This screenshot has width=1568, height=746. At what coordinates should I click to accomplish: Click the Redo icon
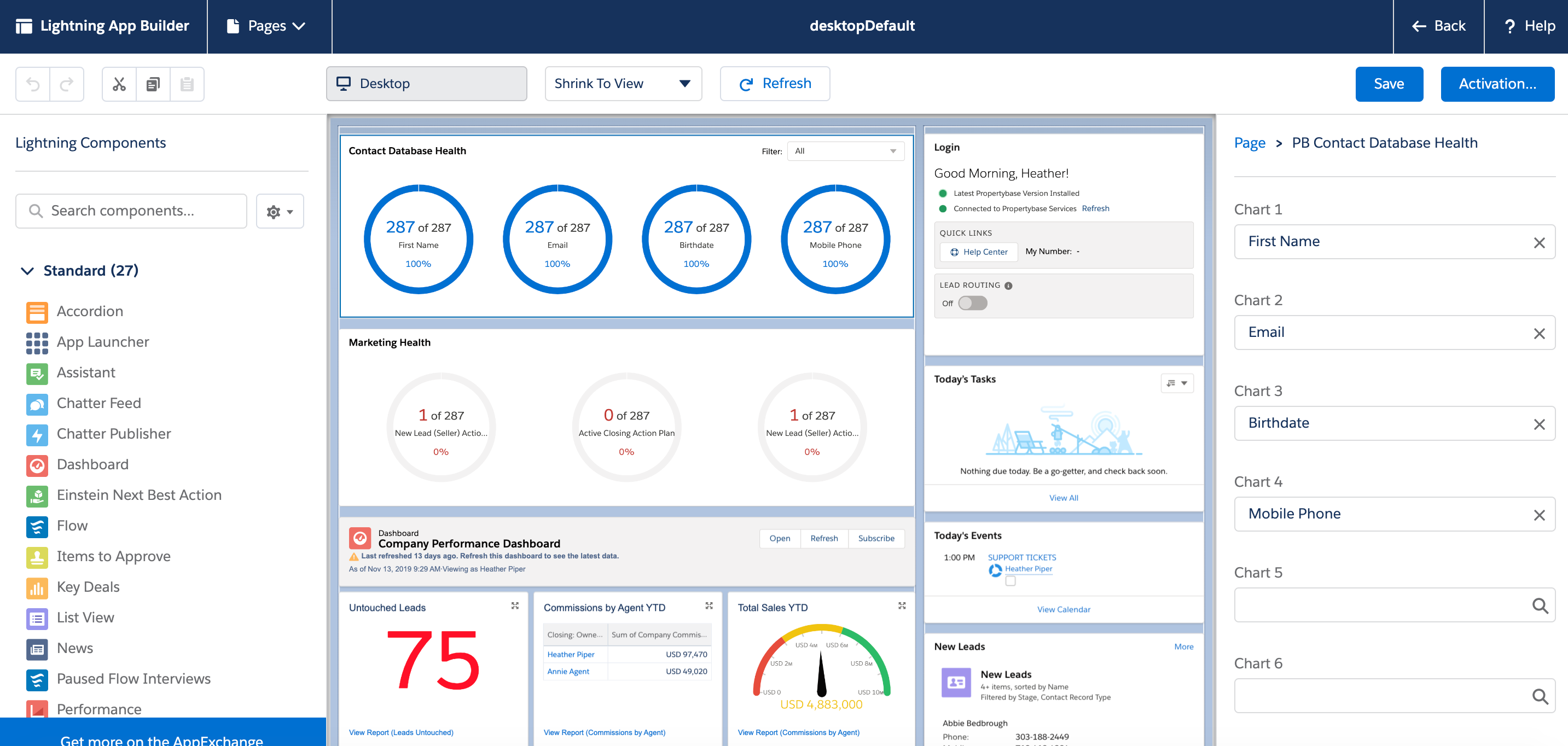pyautogui.click(x=67, y=84)
